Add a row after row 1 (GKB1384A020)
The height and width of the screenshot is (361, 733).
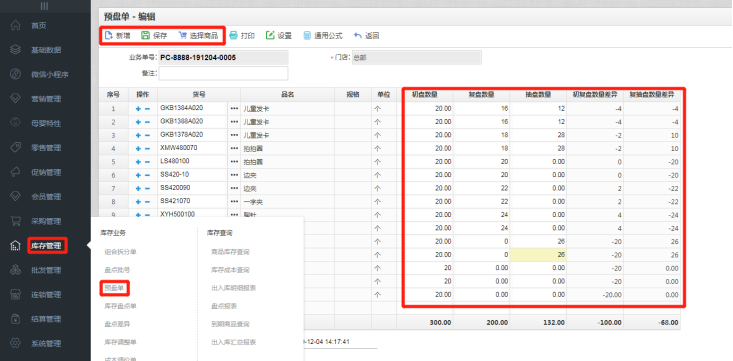138,108
